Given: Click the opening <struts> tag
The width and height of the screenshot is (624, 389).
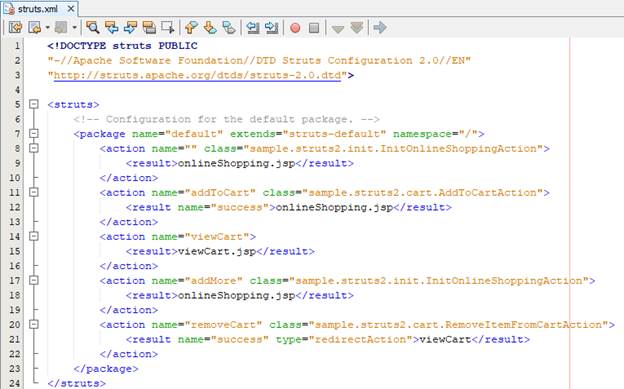Looking at the screenshot, I should (x=73, y=105).
